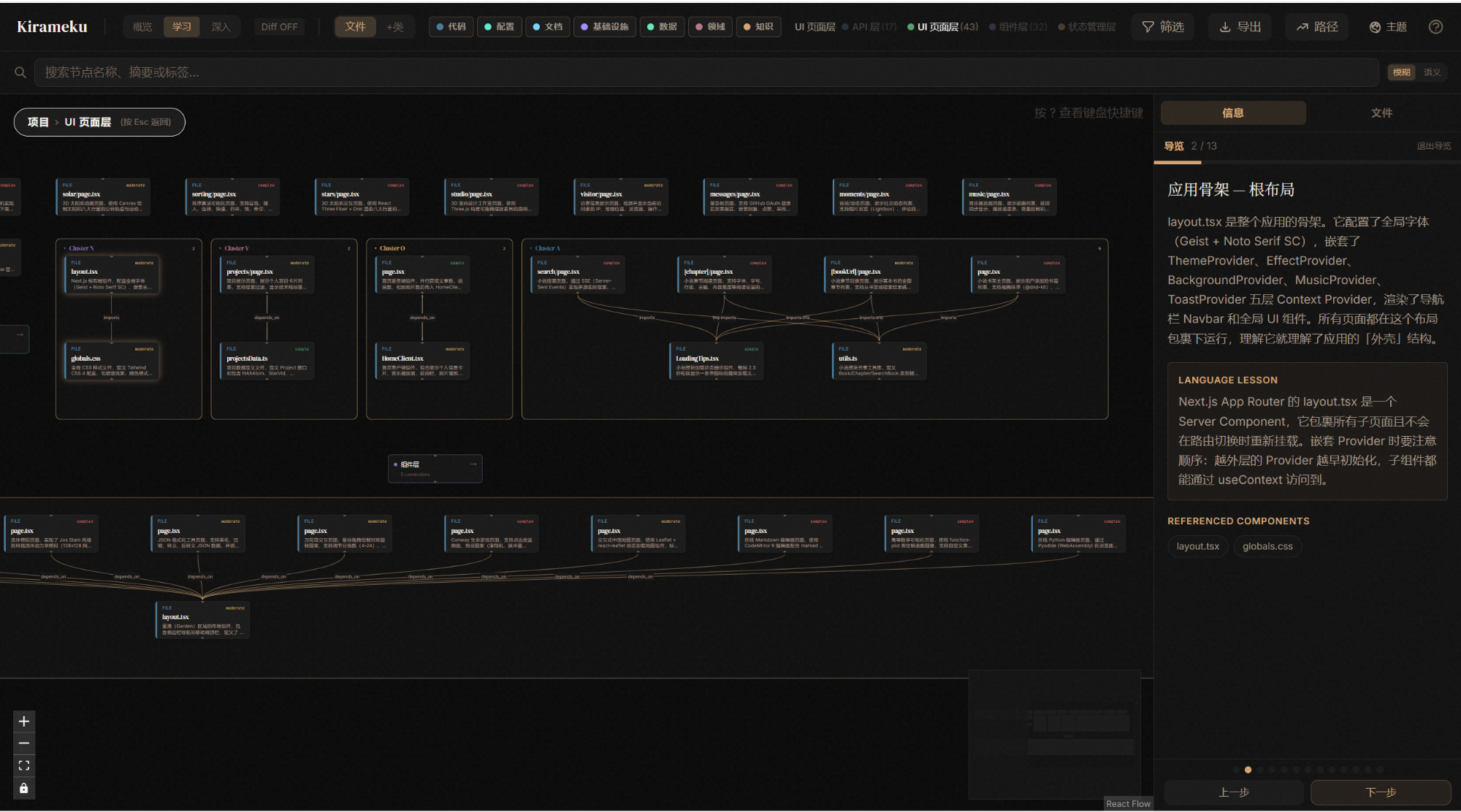Select the HomeClient.tsx node
The image size is (1461, 812).
point(422,361)
